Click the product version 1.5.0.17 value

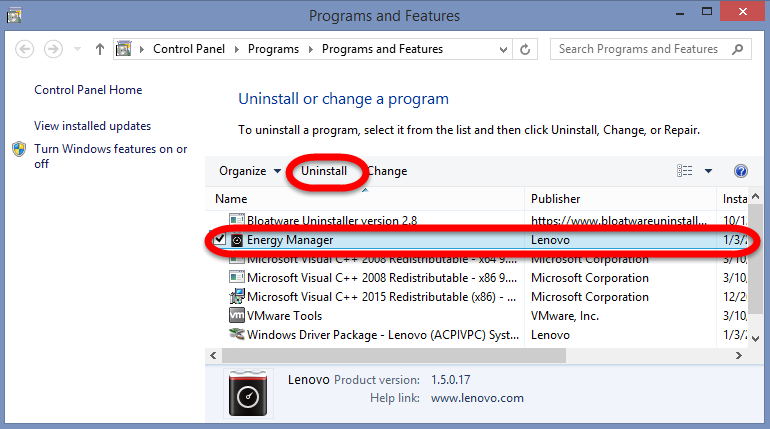coord(450,380)
